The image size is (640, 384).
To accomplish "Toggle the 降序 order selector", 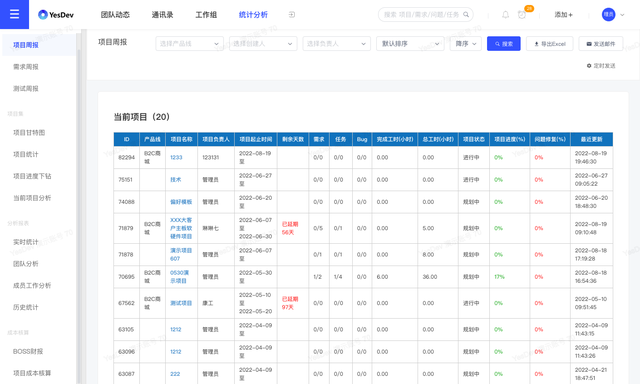I will click(x=466, y=44).
